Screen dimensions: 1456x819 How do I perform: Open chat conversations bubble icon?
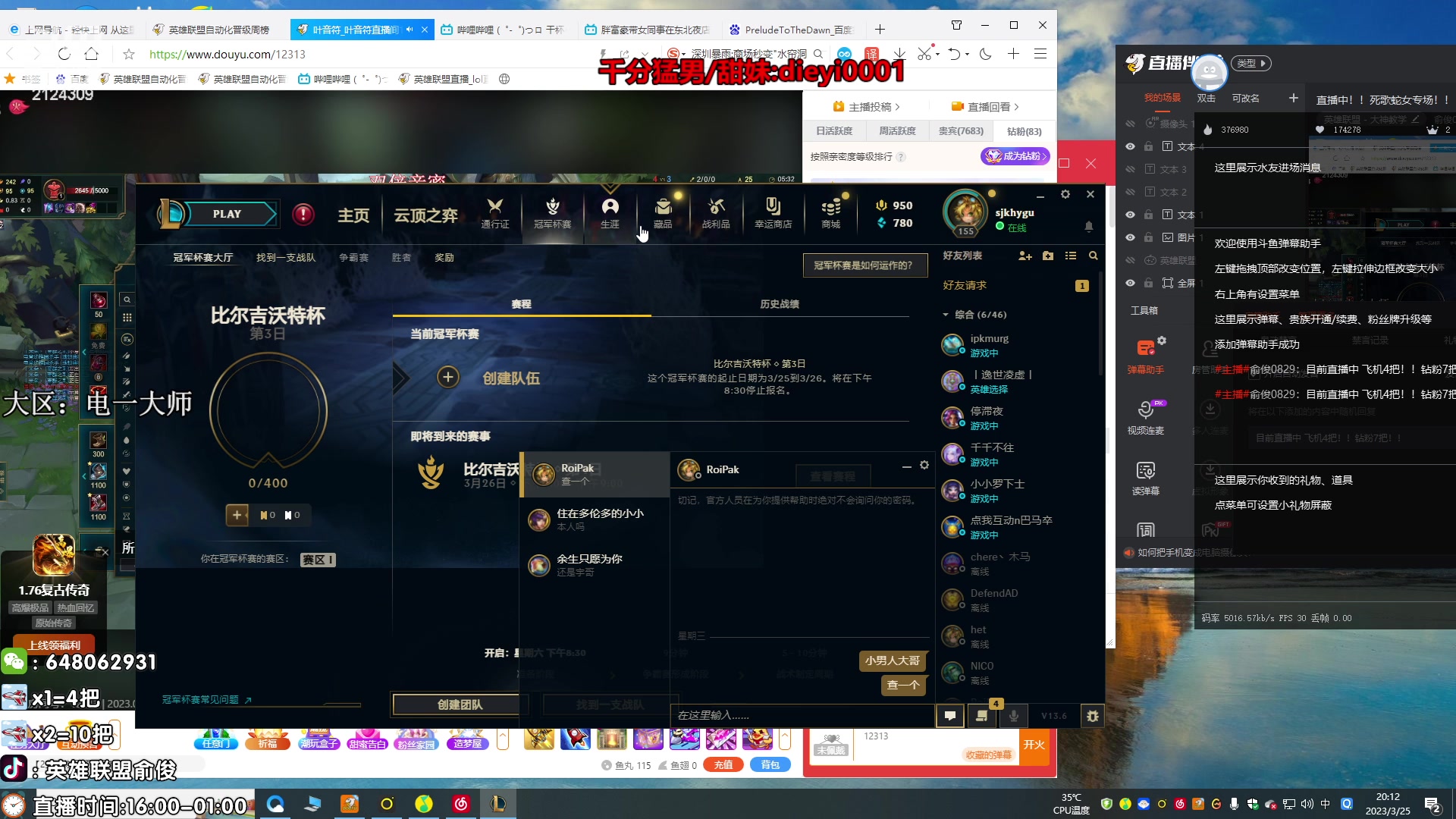click(950, 715)
